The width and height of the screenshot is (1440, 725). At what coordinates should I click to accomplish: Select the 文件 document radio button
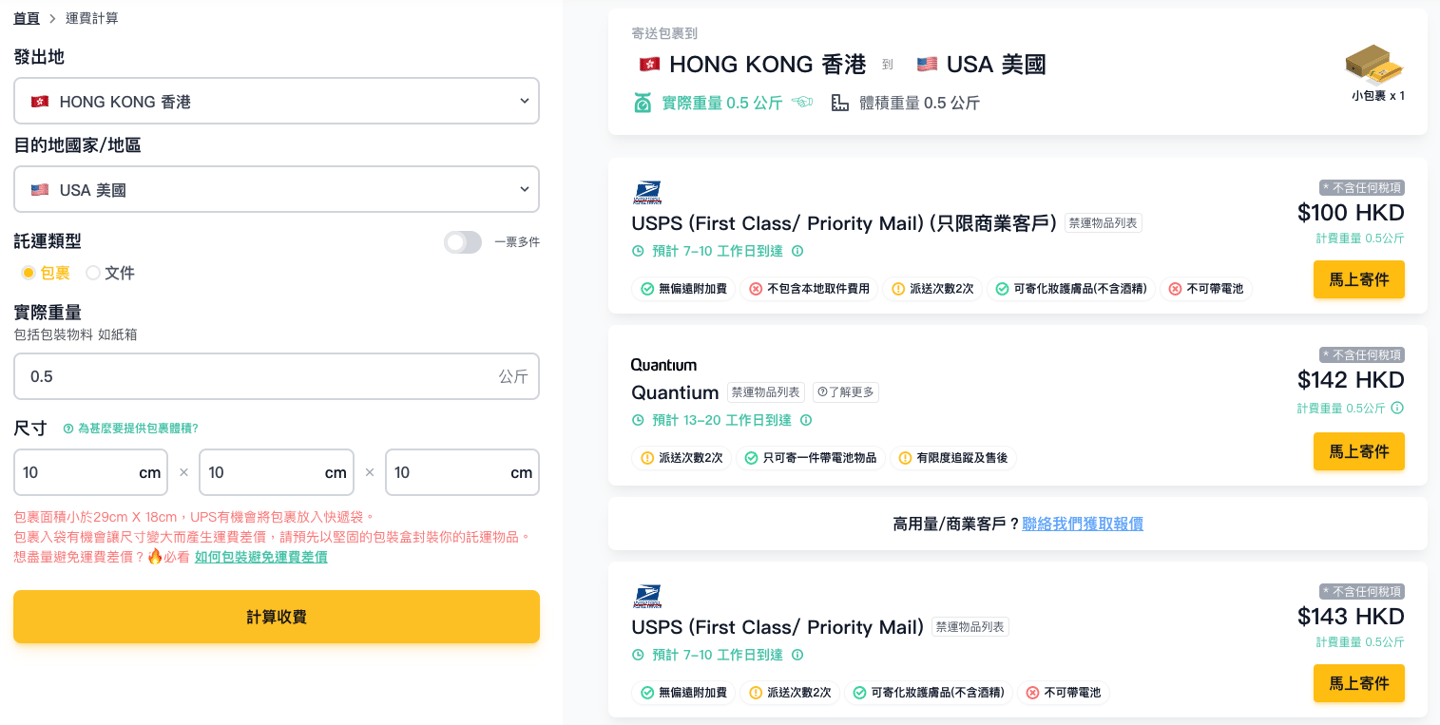93,273
